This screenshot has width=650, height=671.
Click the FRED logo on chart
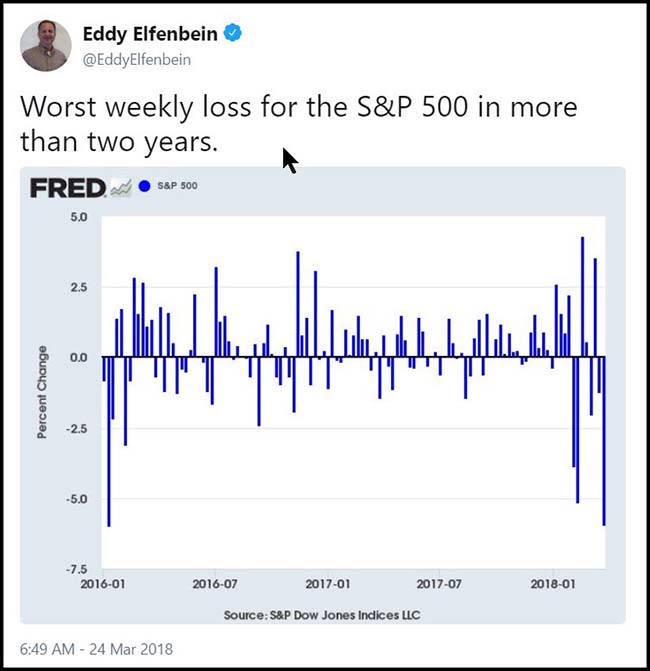click(x=67, y=187)
